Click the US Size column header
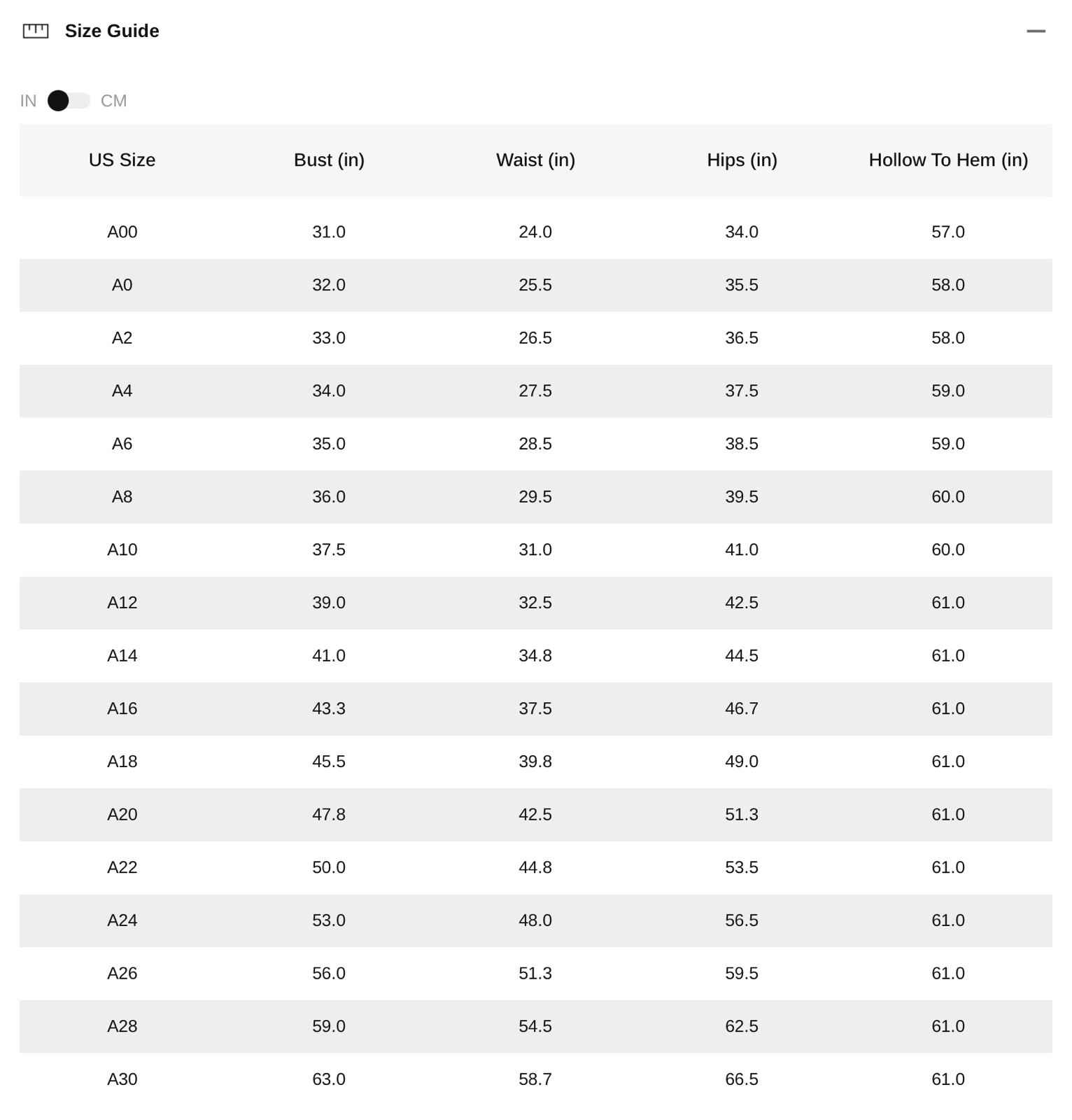Viewport: 1072px width, 1120px height. click(122, 160)
